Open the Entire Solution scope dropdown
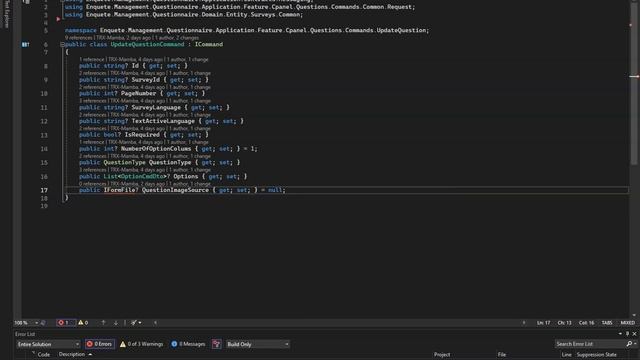 pos(48,344)
